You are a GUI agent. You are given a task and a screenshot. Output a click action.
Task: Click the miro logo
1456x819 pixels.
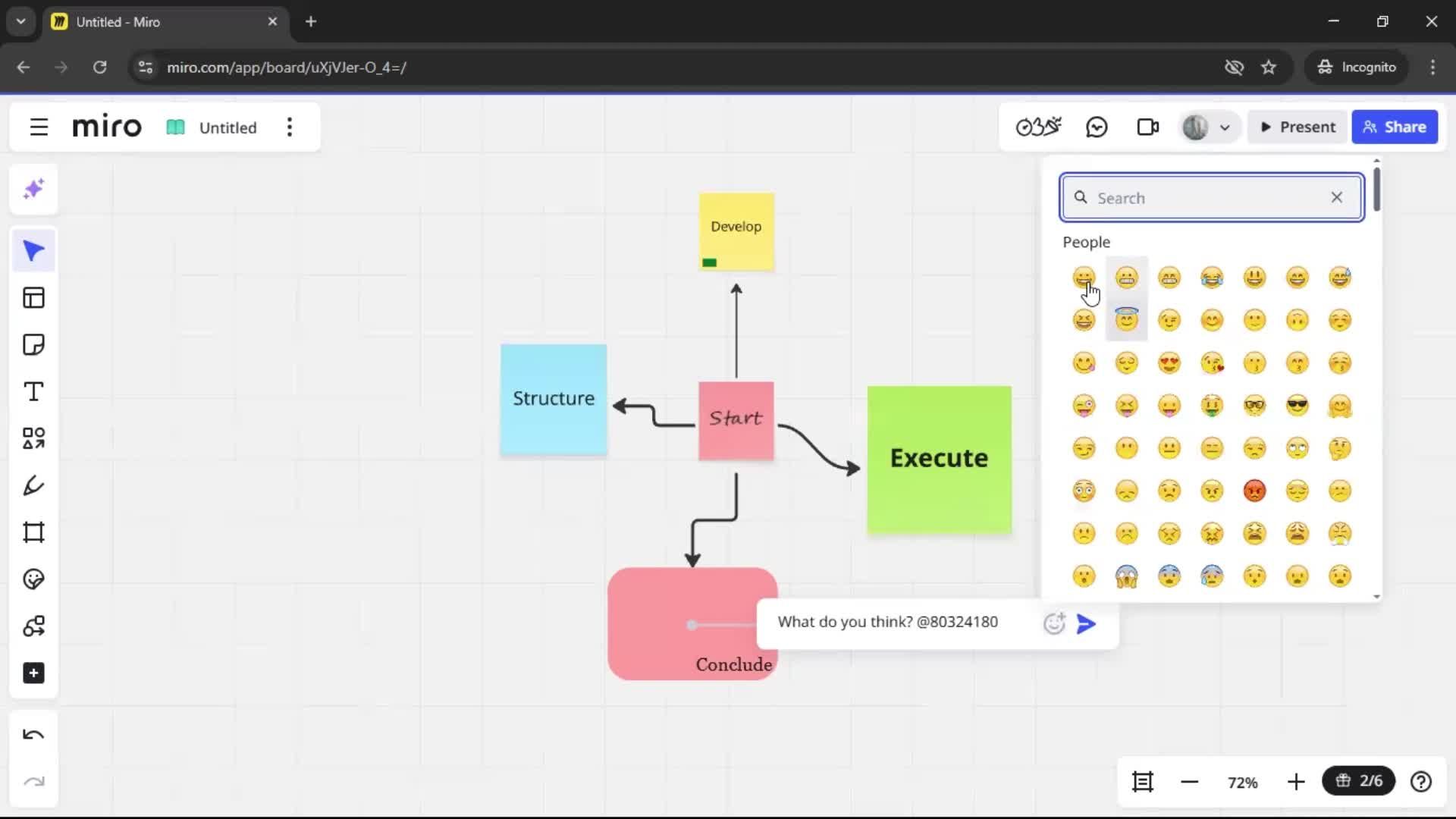click(107, 127)
